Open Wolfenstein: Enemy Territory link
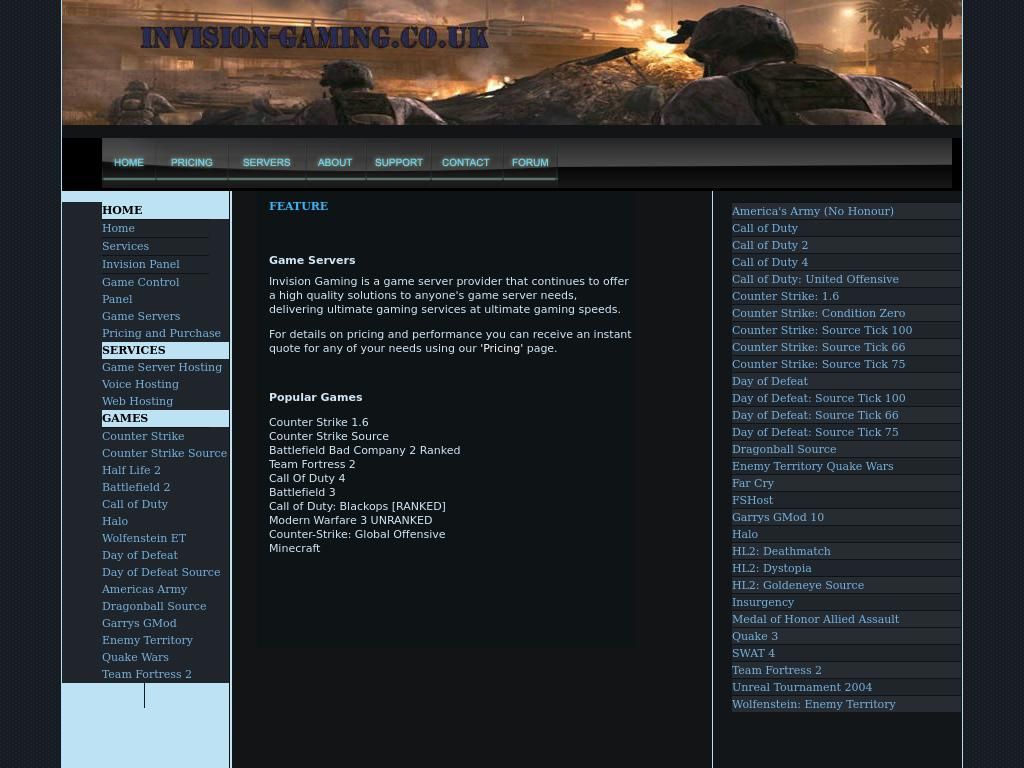Image resolution: width=1024 pixels, height=768 pixels. click(846, 703)
